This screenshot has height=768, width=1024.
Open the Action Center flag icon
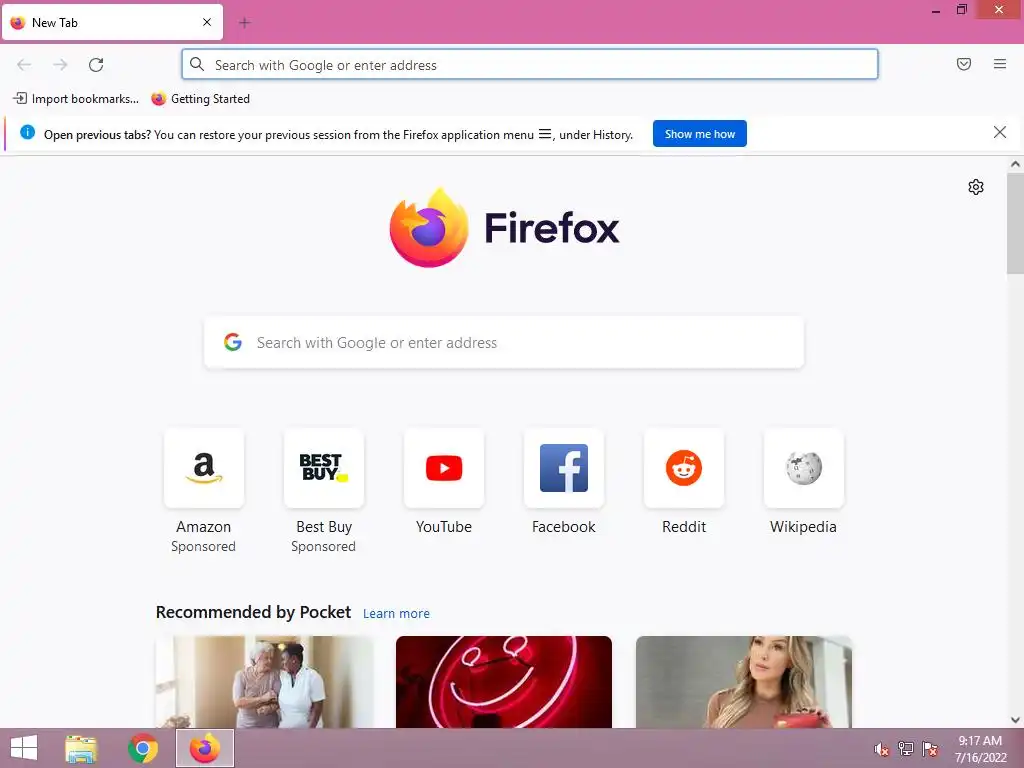[x=930, y=749]
